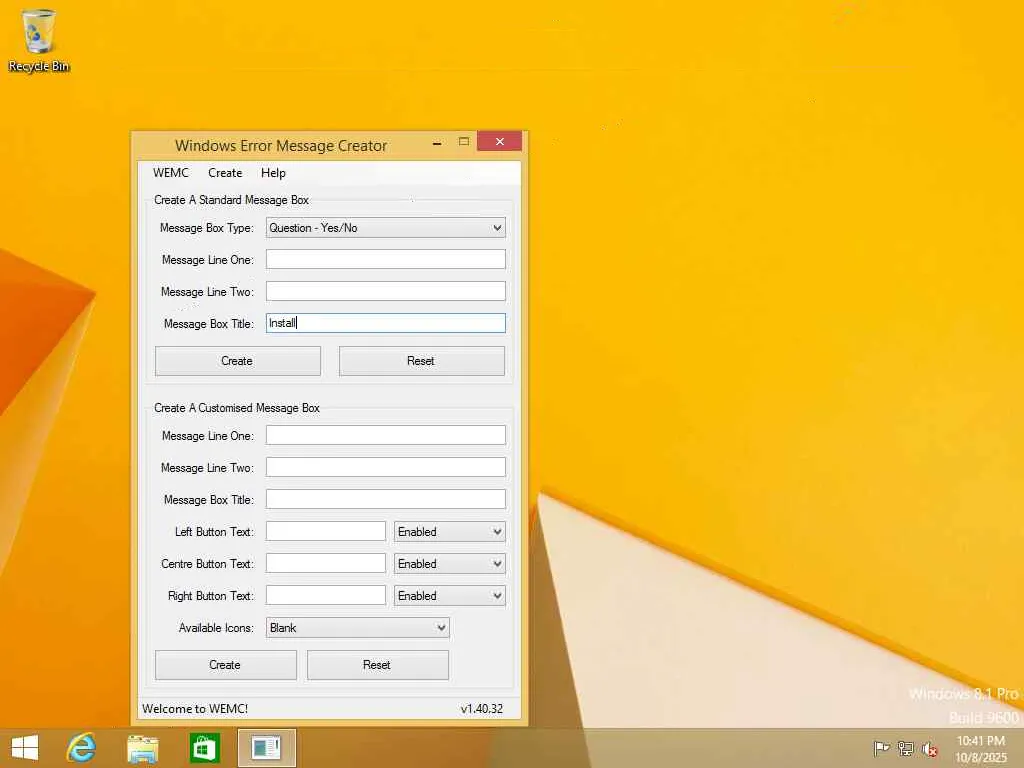Viewport: 1024px width, 768px height.
Task: Open the Windows Start button
Action: (x=25, y=748)
